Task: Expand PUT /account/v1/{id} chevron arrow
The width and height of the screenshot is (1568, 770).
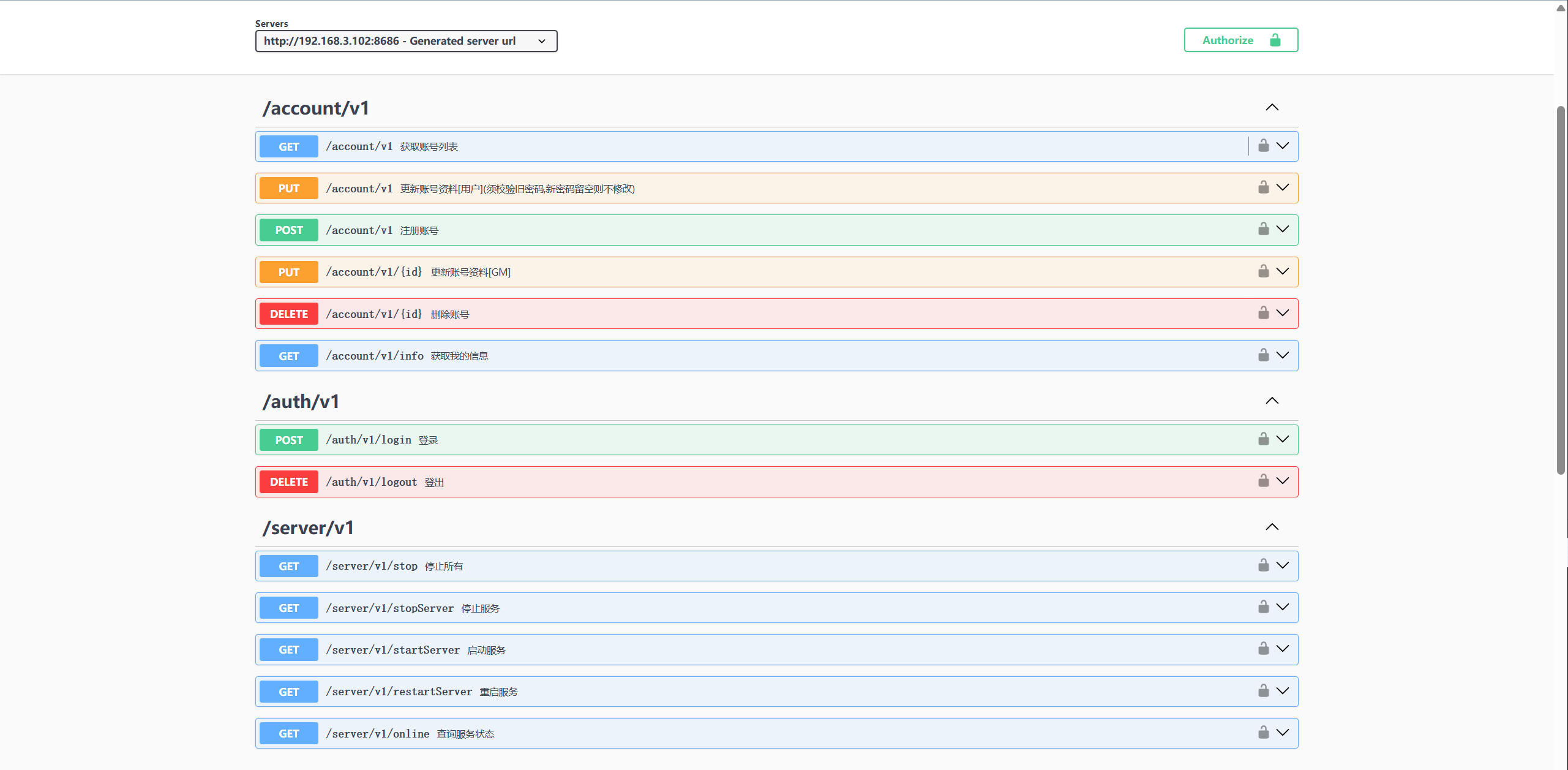Action: click(1283, 271)
